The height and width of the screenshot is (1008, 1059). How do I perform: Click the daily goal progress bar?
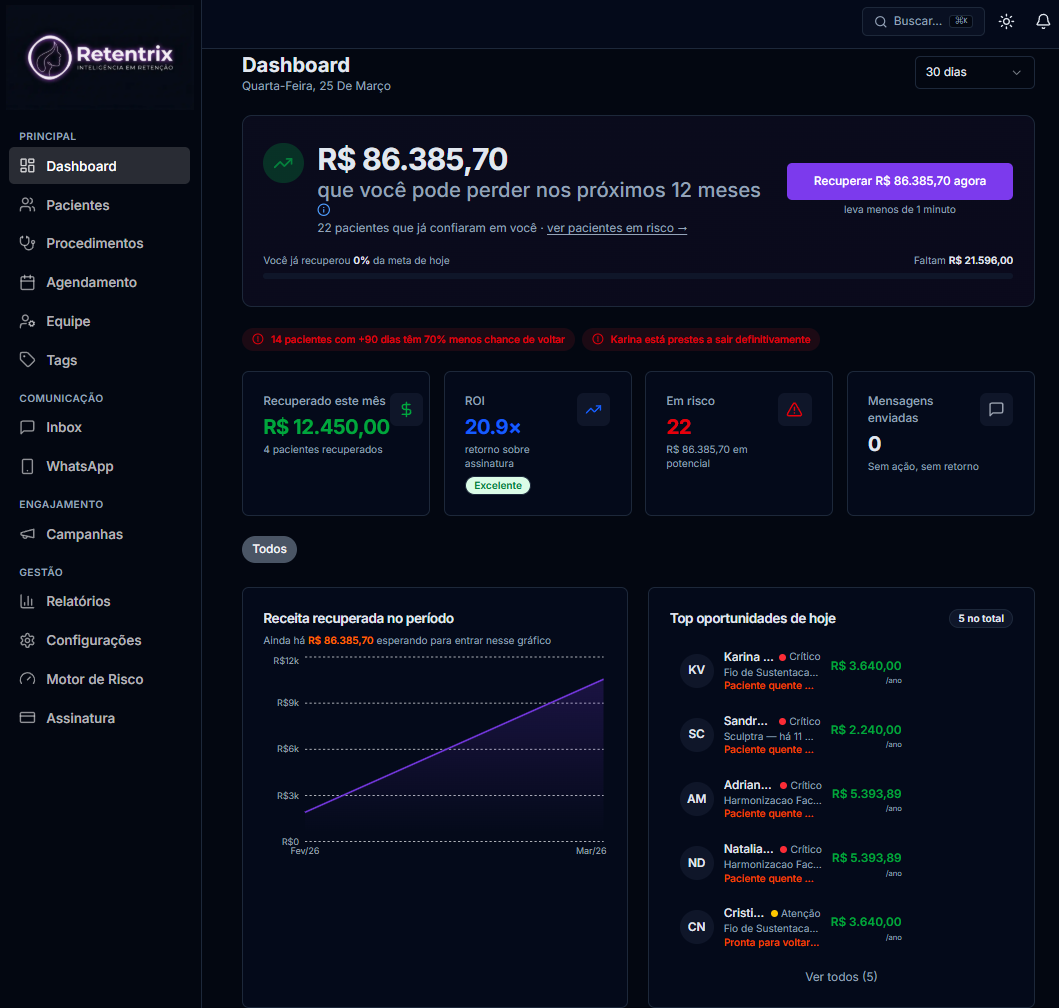[637, 275]
